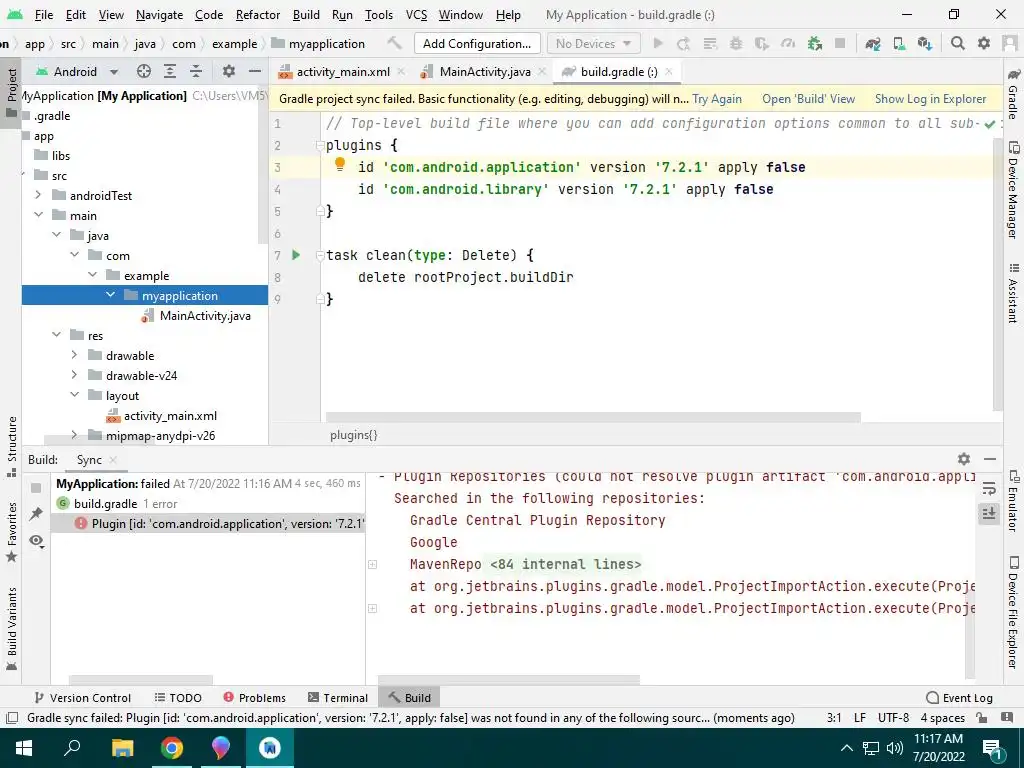Open the Build menu
Image resolution: width=1024 pixels, height=768 pixels.
click(x=306, y=14)
